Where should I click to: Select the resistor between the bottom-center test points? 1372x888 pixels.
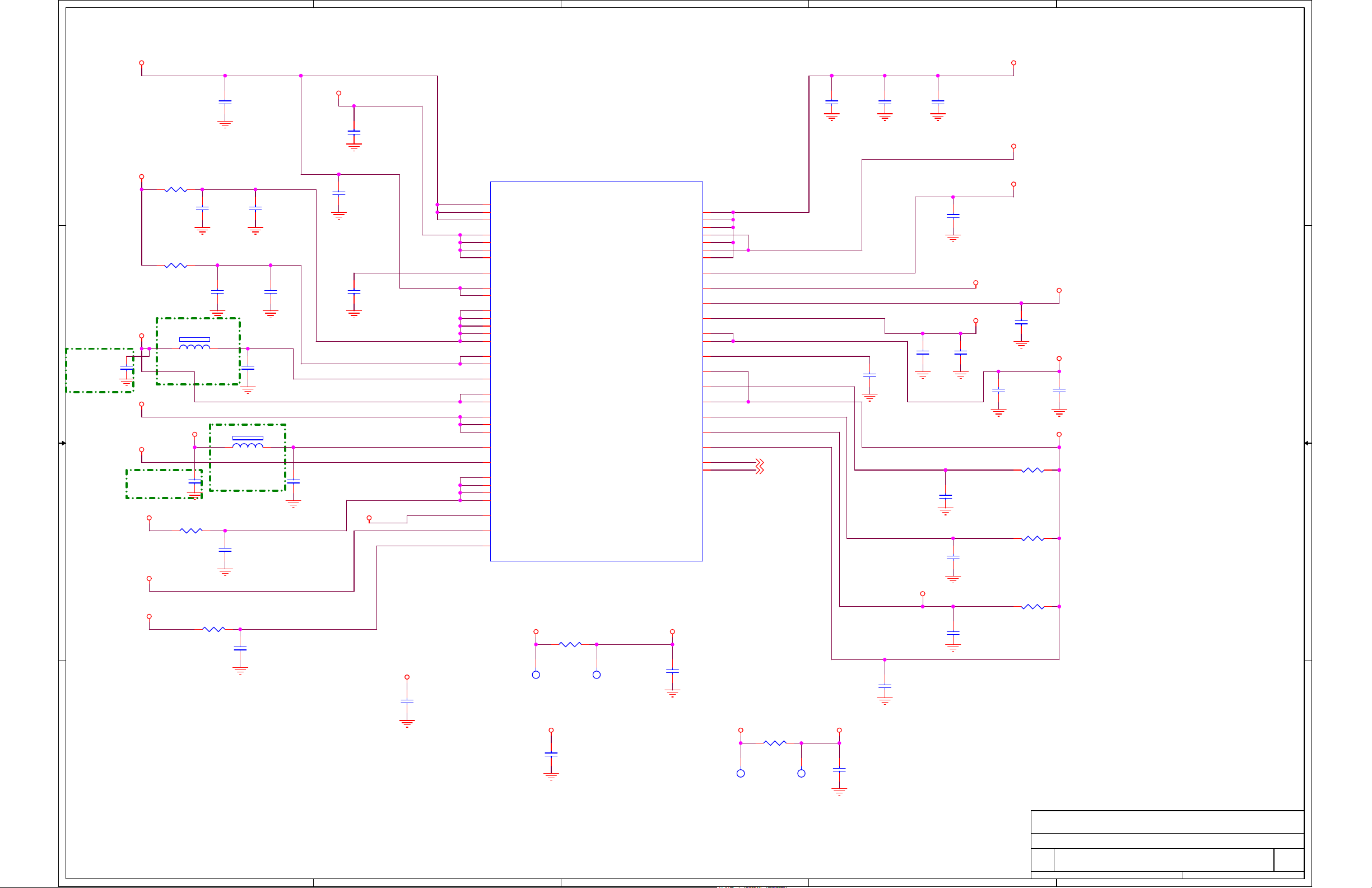click(x=570, y=645)
